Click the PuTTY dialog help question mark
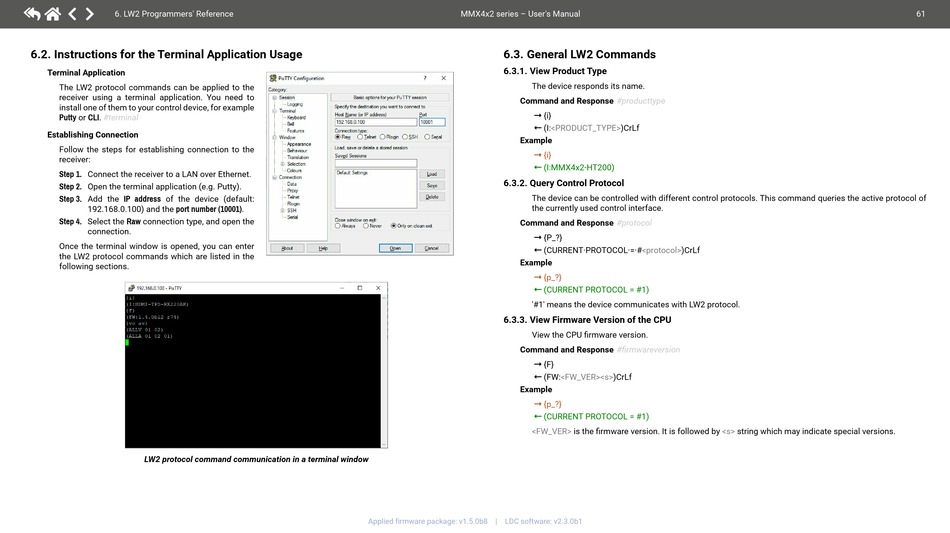 click(x=425, y=78)
